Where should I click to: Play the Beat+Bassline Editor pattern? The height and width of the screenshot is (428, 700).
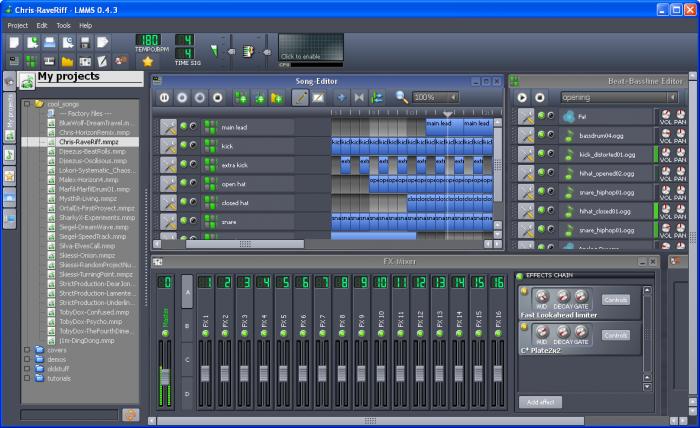(x=522, y=97)
